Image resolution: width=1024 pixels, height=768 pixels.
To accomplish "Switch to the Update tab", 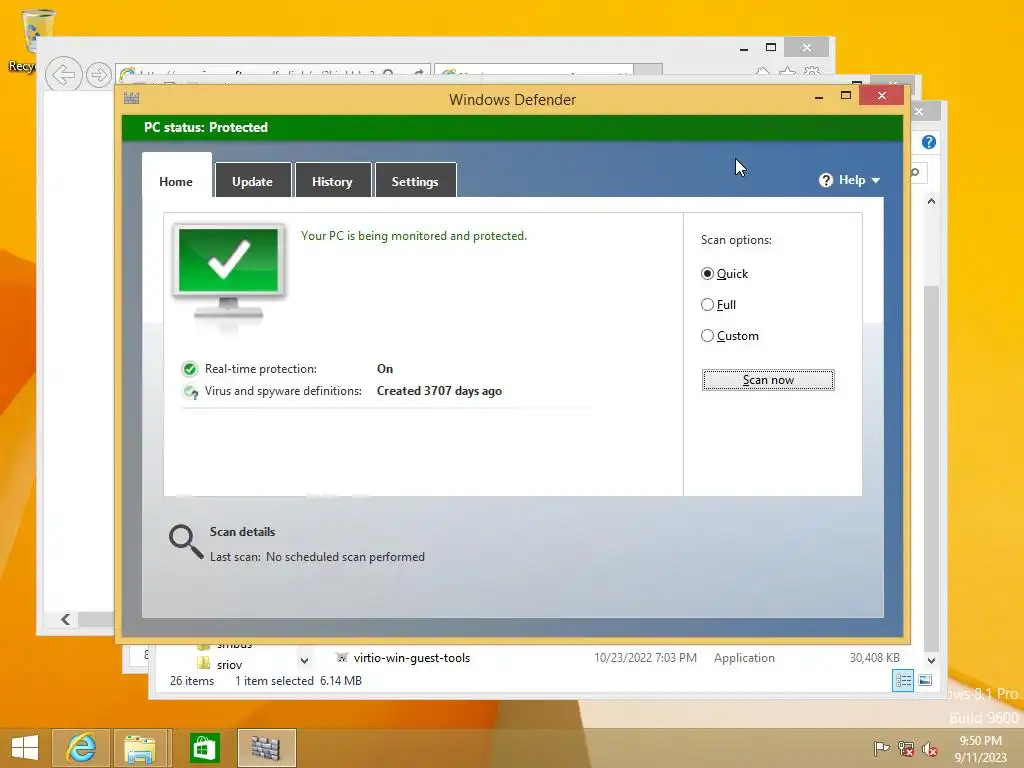I will (x=253, y=181).
